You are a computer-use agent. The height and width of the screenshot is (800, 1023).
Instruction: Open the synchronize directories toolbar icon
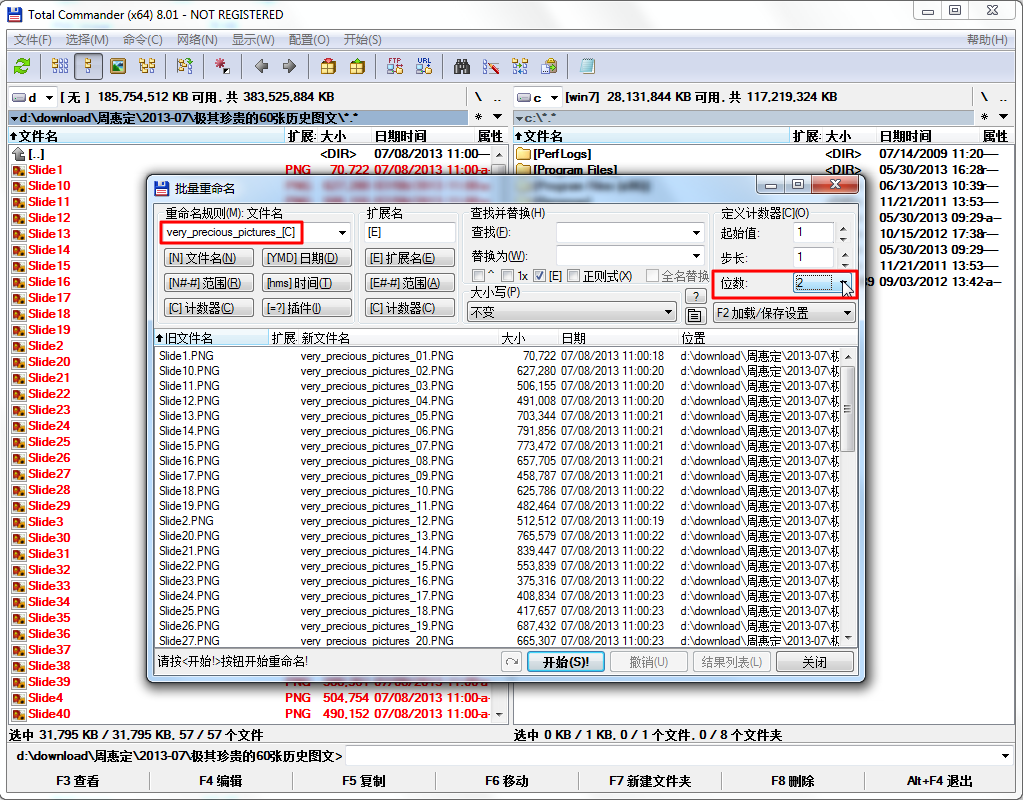click(x=520, y=66)
